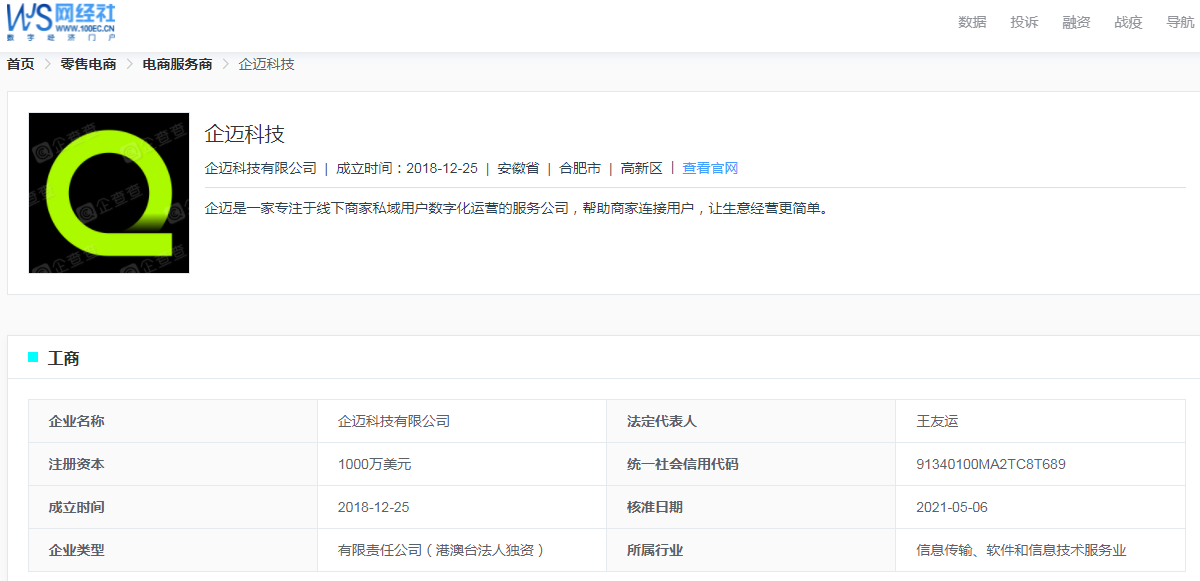Click 企迈科技有限公司 table cell value
This screenshot has height=581, width=1200.
coord(394,421)
